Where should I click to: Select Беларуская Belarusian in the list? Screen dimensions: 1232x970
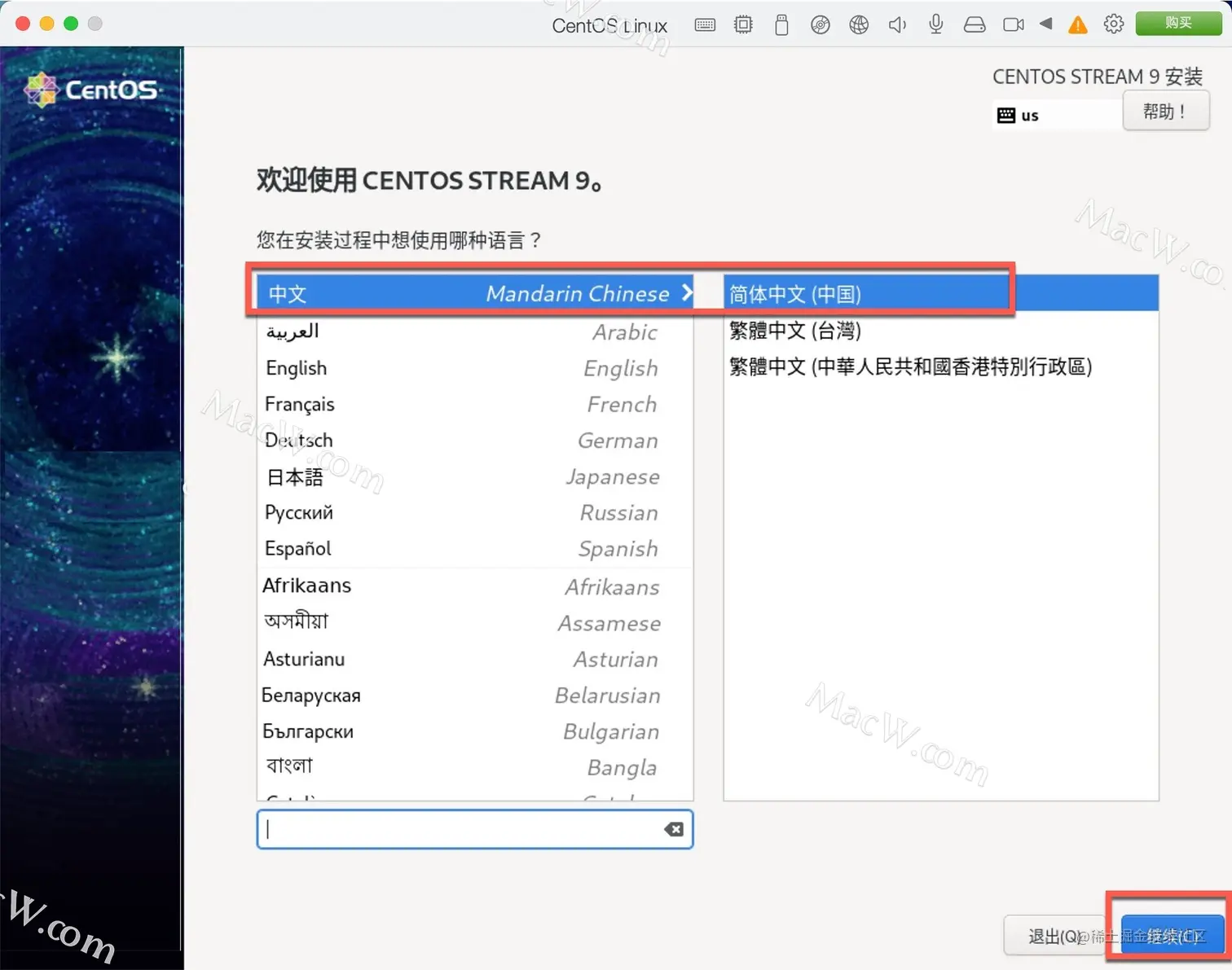(475, 695)
